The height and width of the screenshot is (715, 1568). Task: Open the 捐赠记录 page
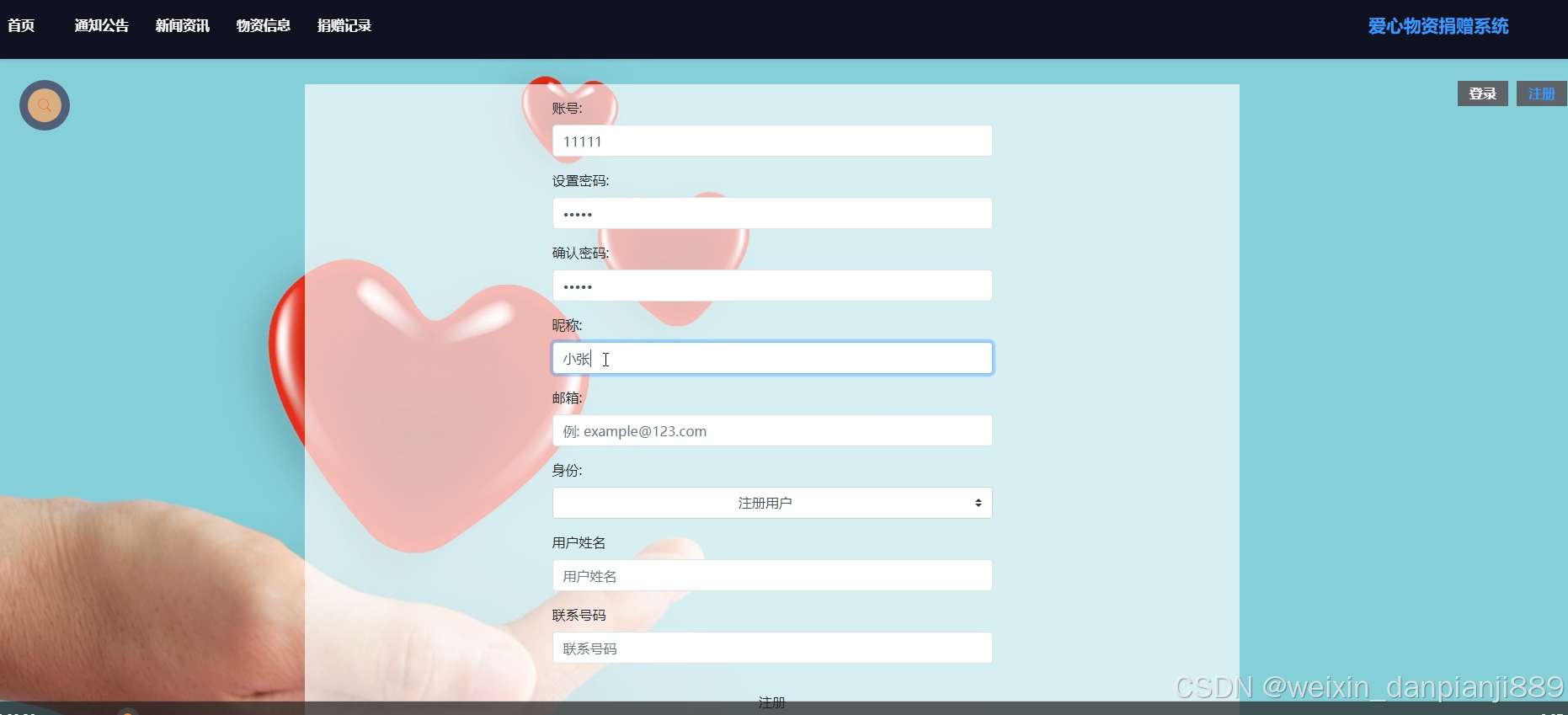coord(344,25)
